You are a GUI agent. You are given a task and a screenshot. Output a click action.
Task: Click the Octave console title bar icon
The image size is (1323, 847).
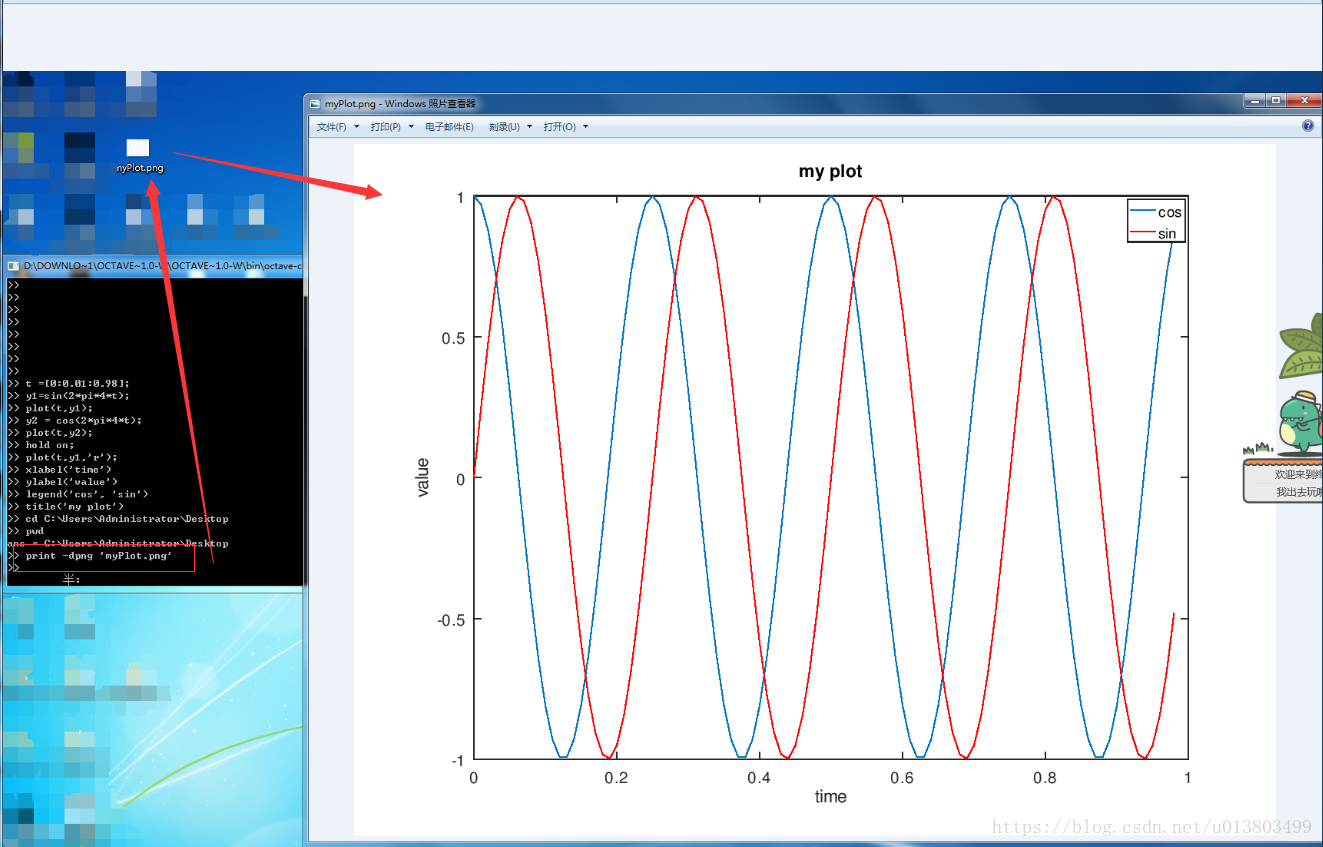click(13, 266)
